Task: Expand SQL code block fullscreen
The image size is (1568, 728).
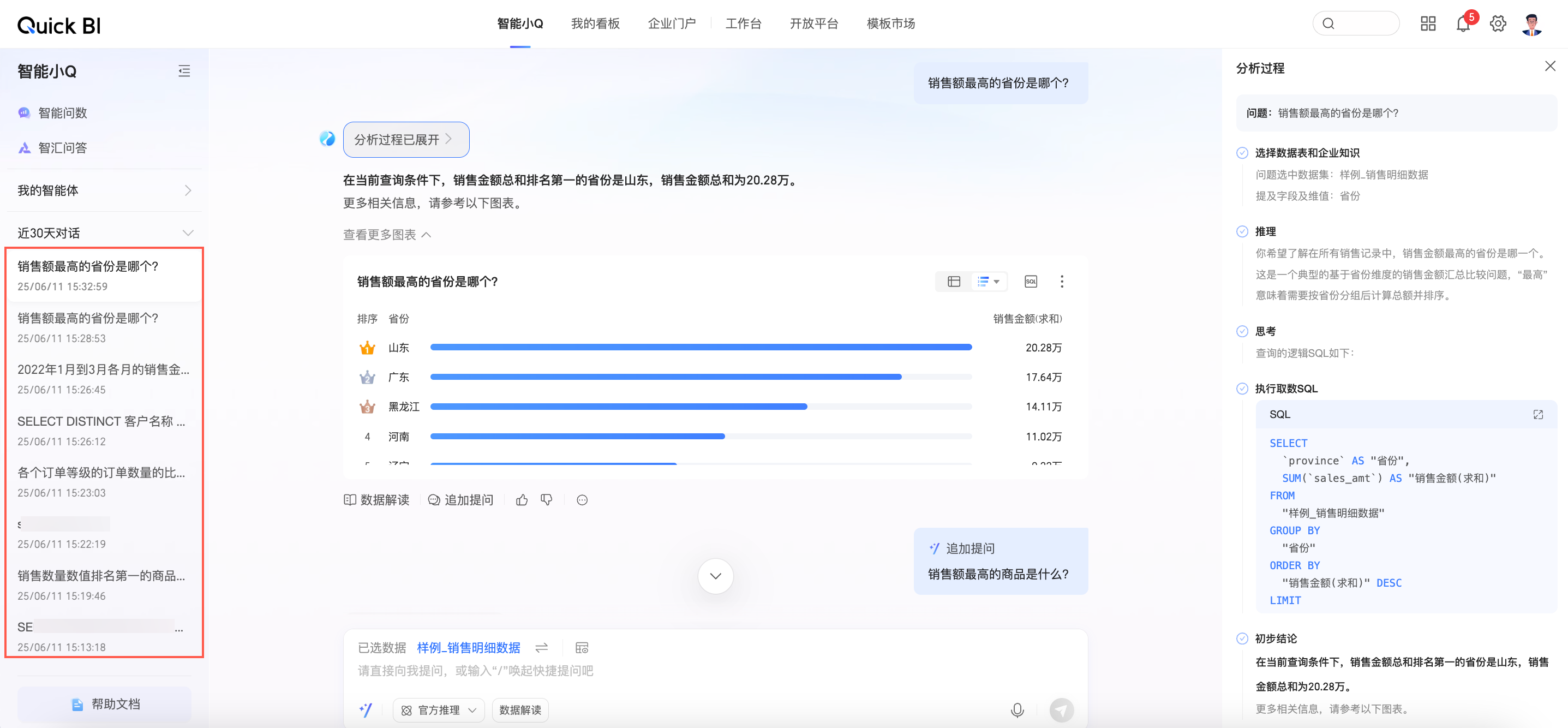Action: [x=1537, y=415]
